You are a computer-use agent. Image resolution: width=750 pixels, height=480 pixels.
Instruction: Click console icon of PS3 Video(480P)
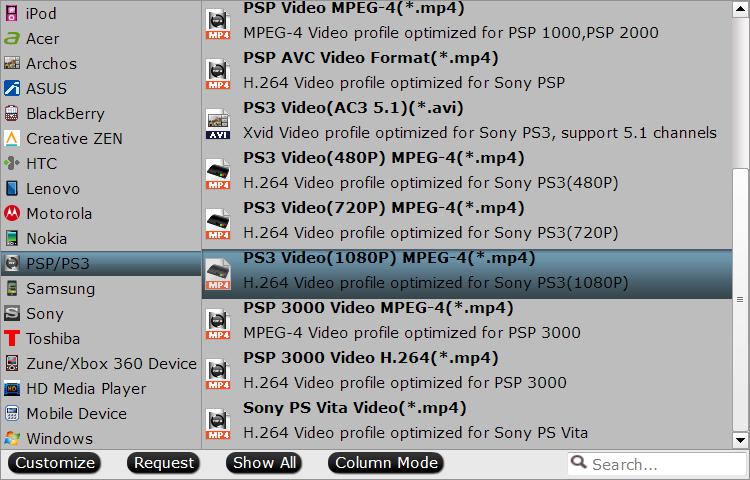tap(218, 174)
